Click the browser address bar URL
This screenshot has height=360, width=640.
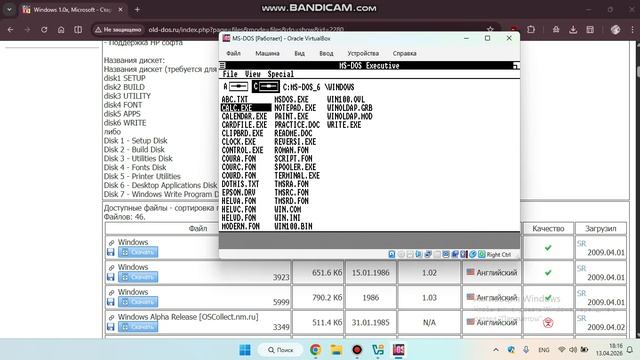click(x=246, y=29)
